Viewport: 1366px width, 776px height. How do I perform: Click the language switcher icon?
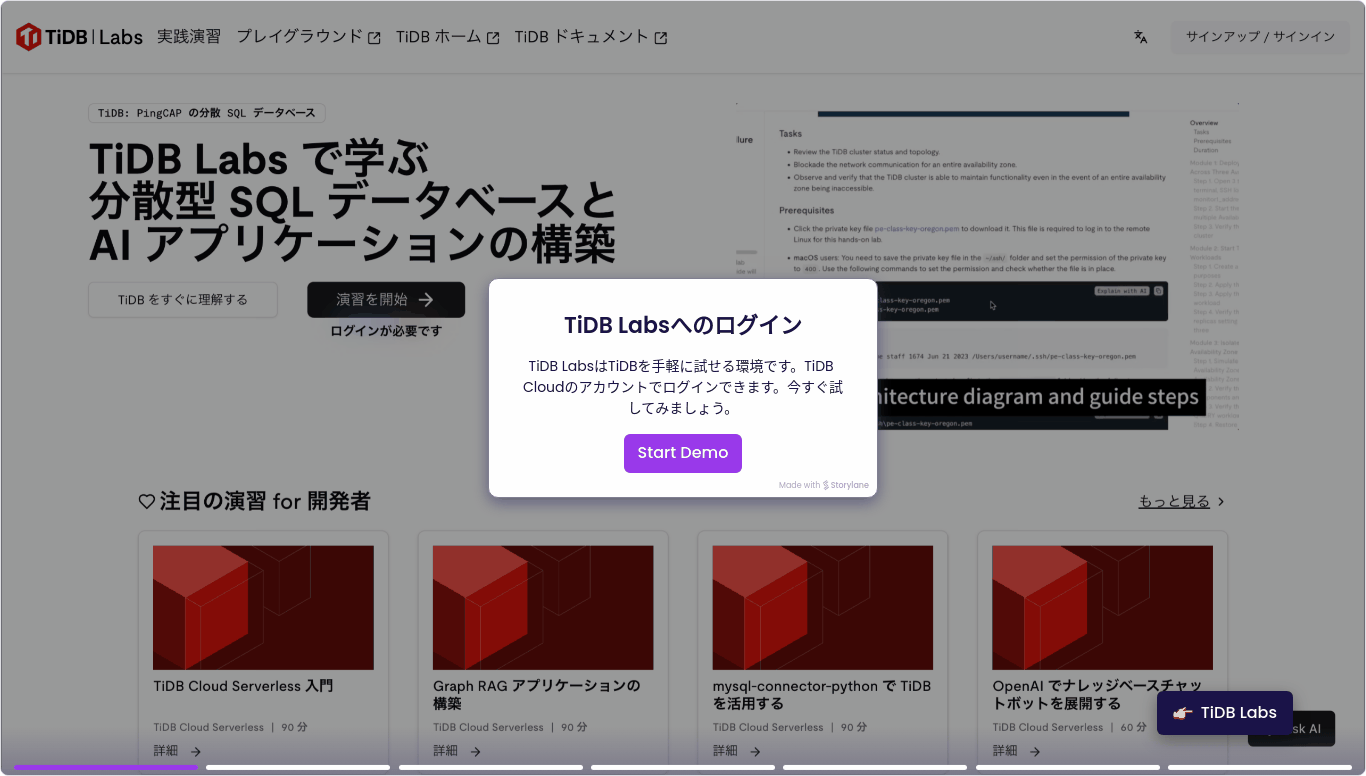click(1140, 36)
